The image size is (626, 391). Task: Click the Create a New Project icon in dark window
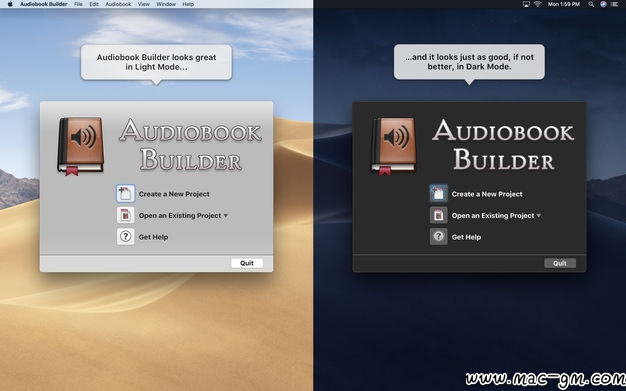[x=438, y=194]
